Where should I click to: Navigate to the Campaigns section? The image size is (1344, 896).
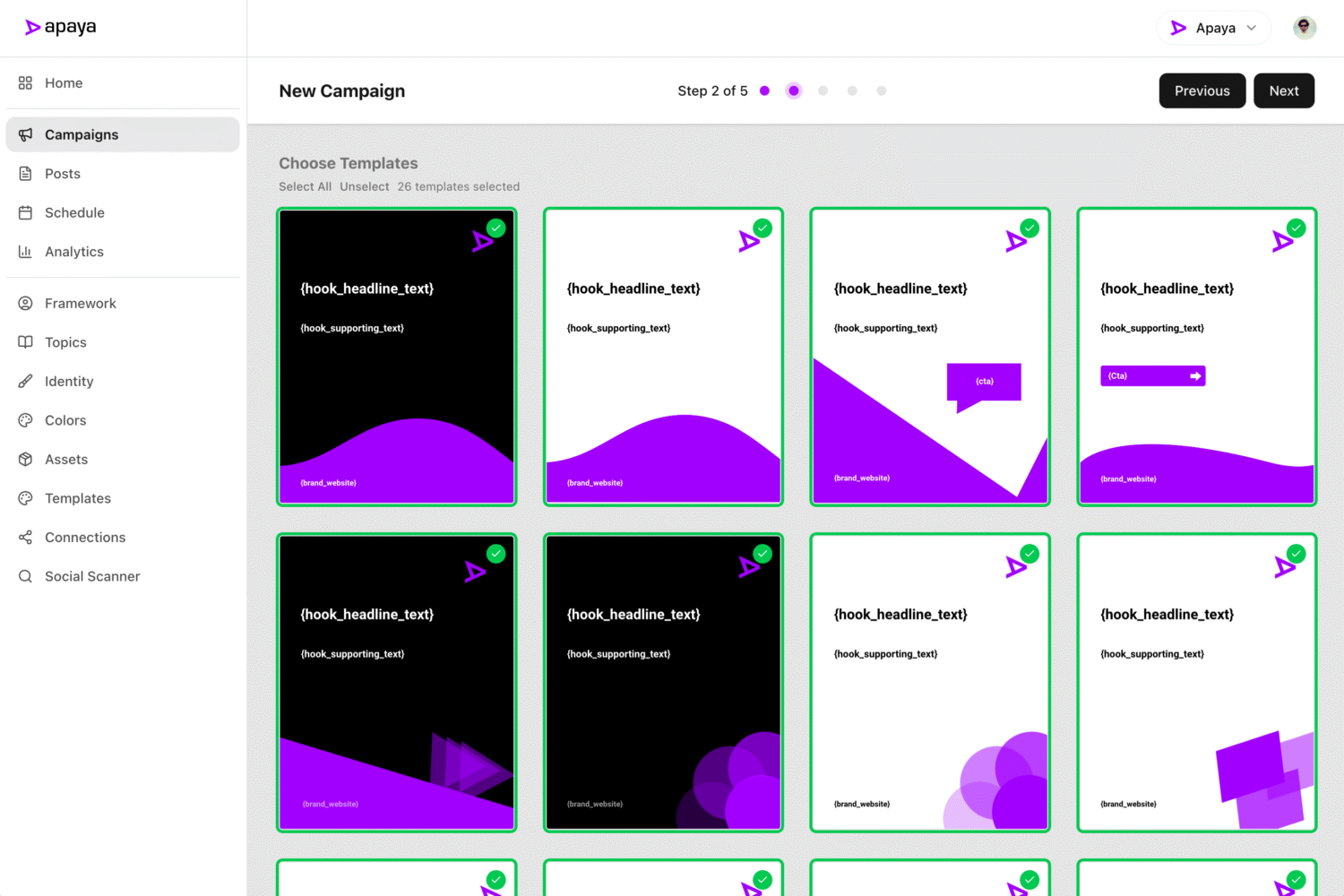point(82,134)
